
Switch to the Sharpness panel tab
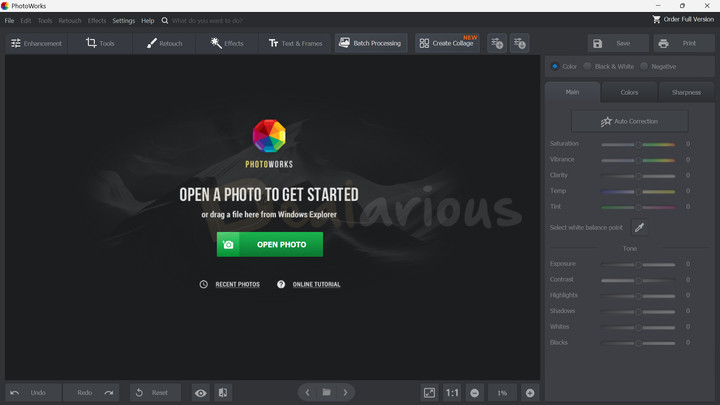point(686,92)
